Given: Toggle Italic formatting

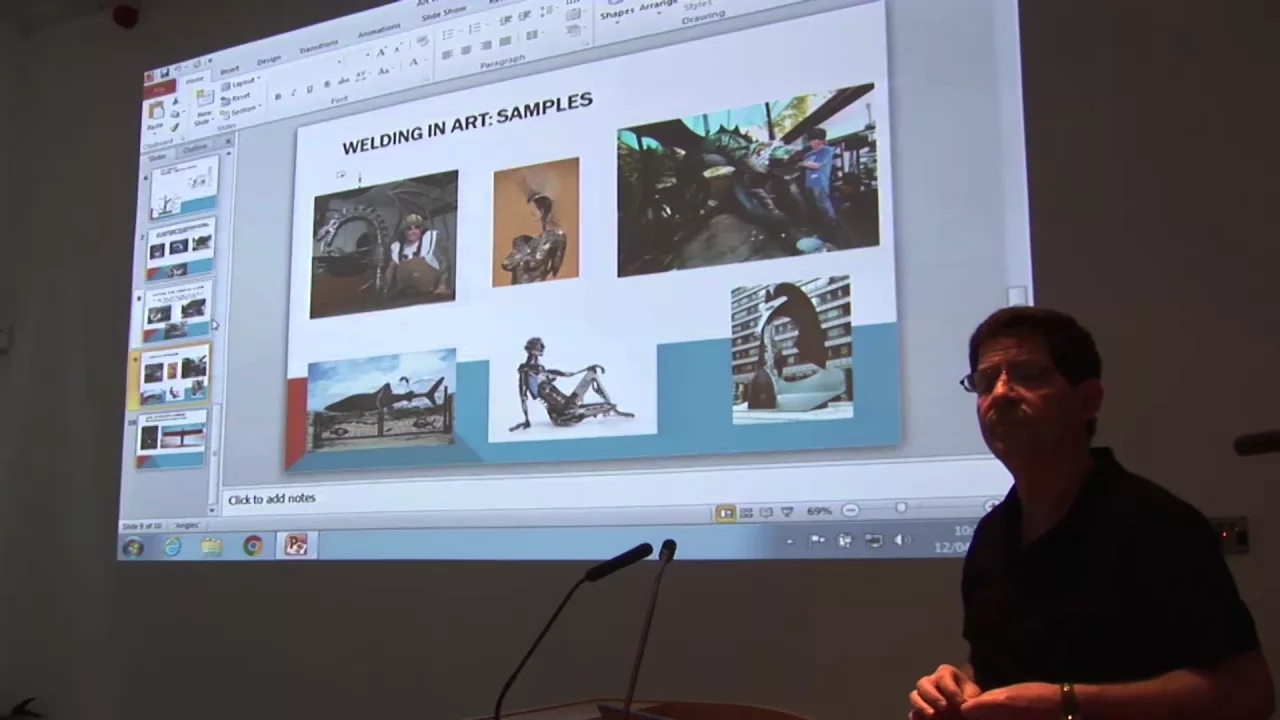Looking at the screenshot, I should (293, 92).
